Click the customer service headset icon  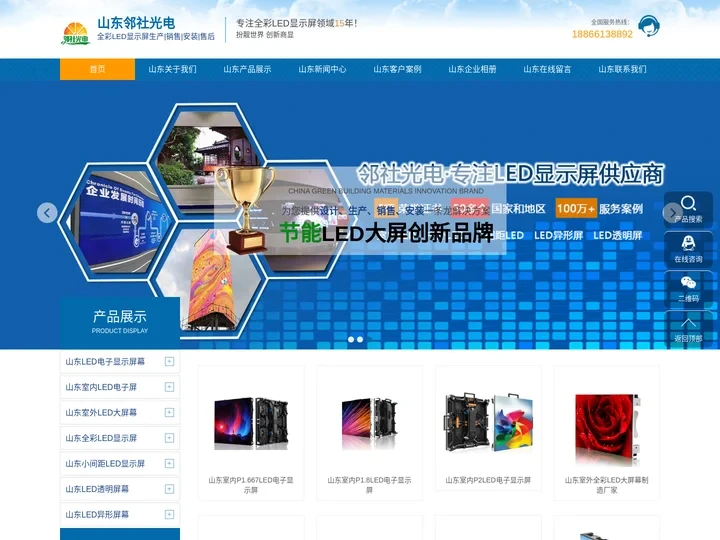[x=649, y=26]
